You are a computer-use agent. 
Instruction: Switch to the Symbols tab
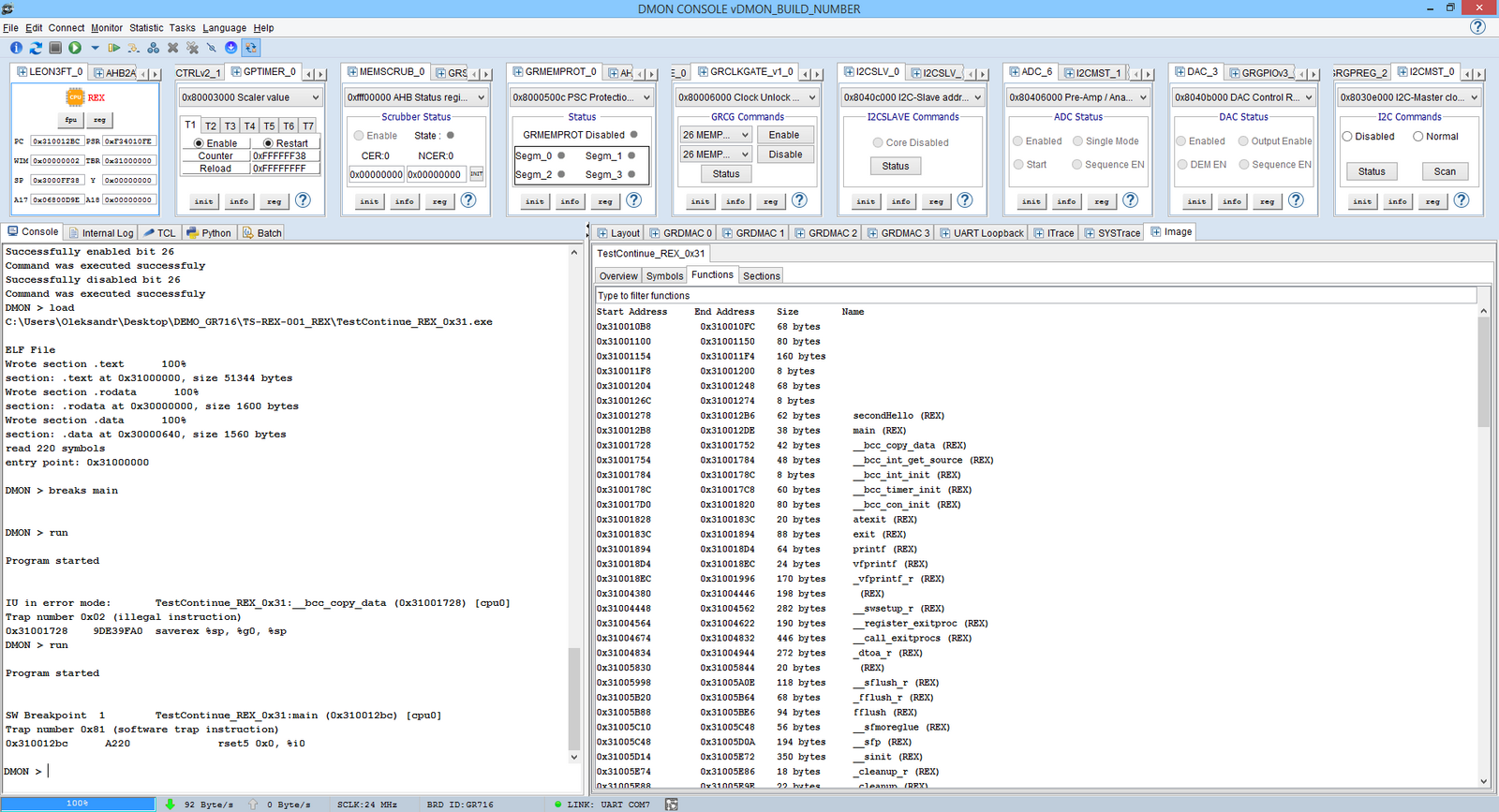click(664, 276)
